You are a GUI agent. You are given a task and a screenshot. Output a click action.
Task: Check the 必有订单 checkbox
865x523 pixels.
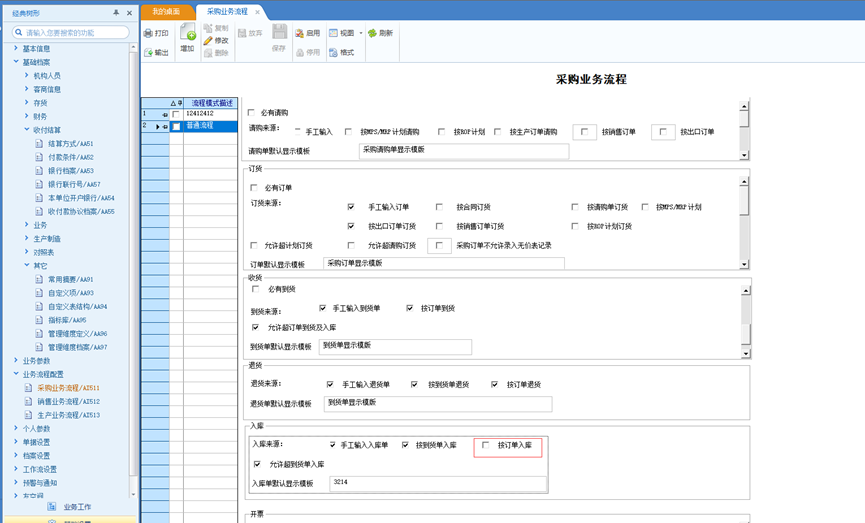tap(254, 188)
